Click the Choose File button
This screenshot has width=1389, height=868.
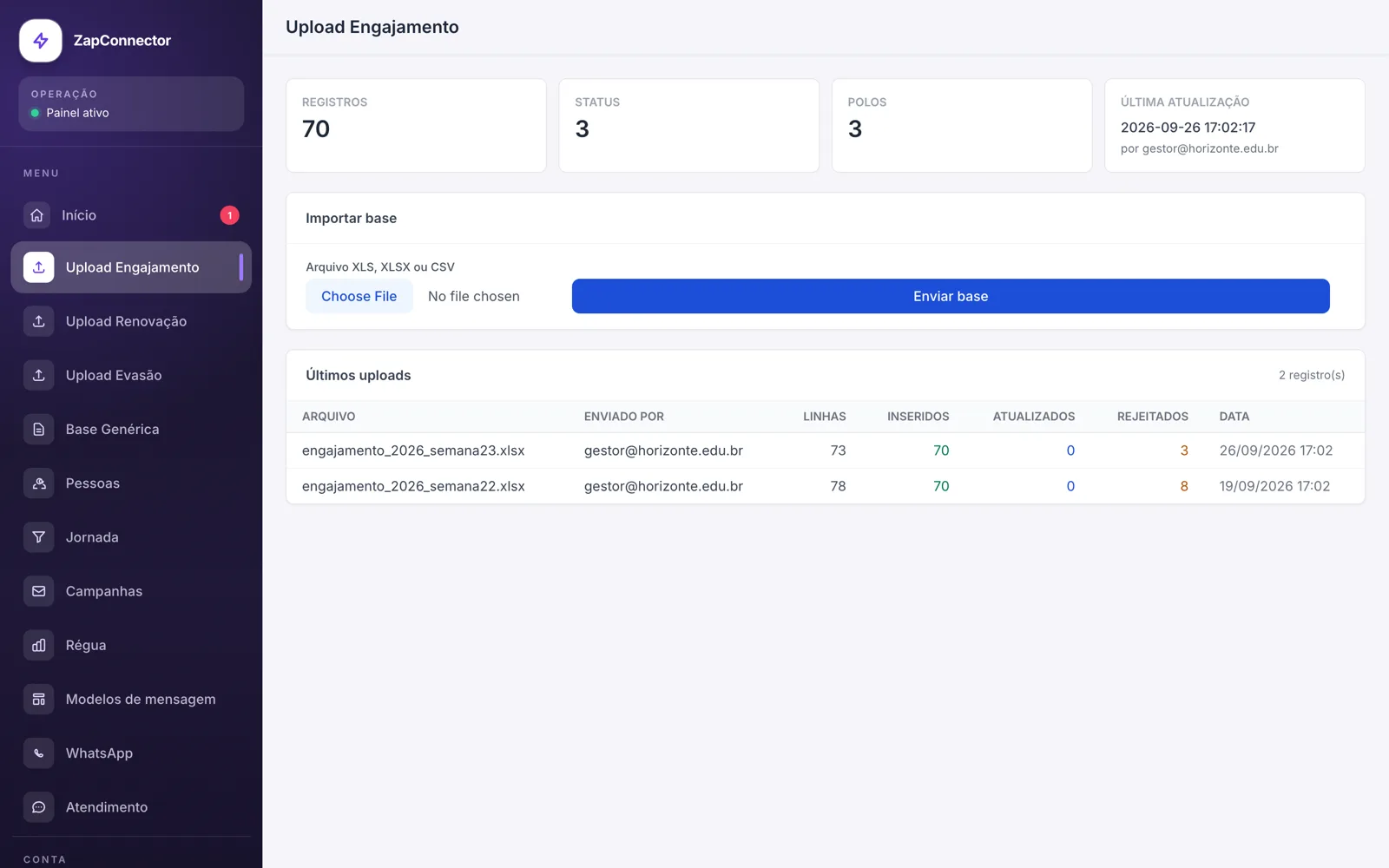pos(359,296)
